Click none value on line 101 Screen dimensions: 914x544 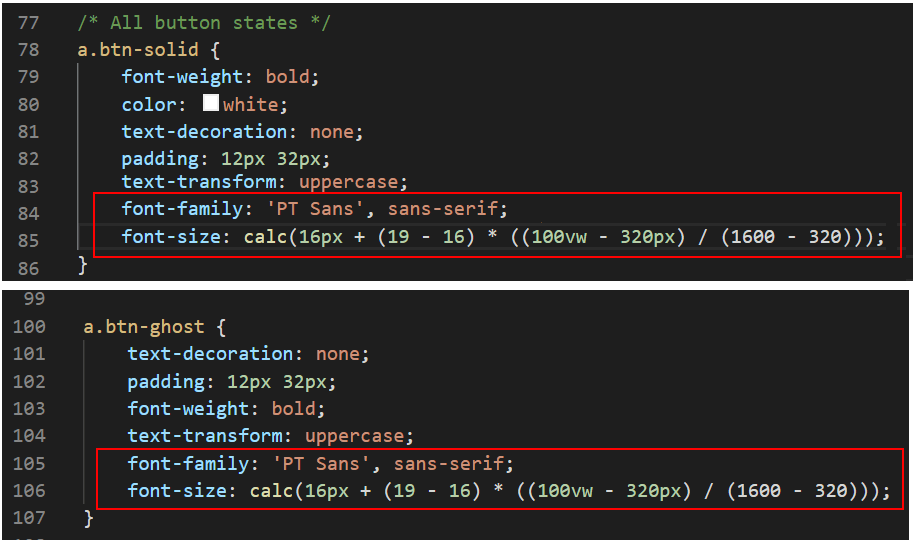click(338, 354)
